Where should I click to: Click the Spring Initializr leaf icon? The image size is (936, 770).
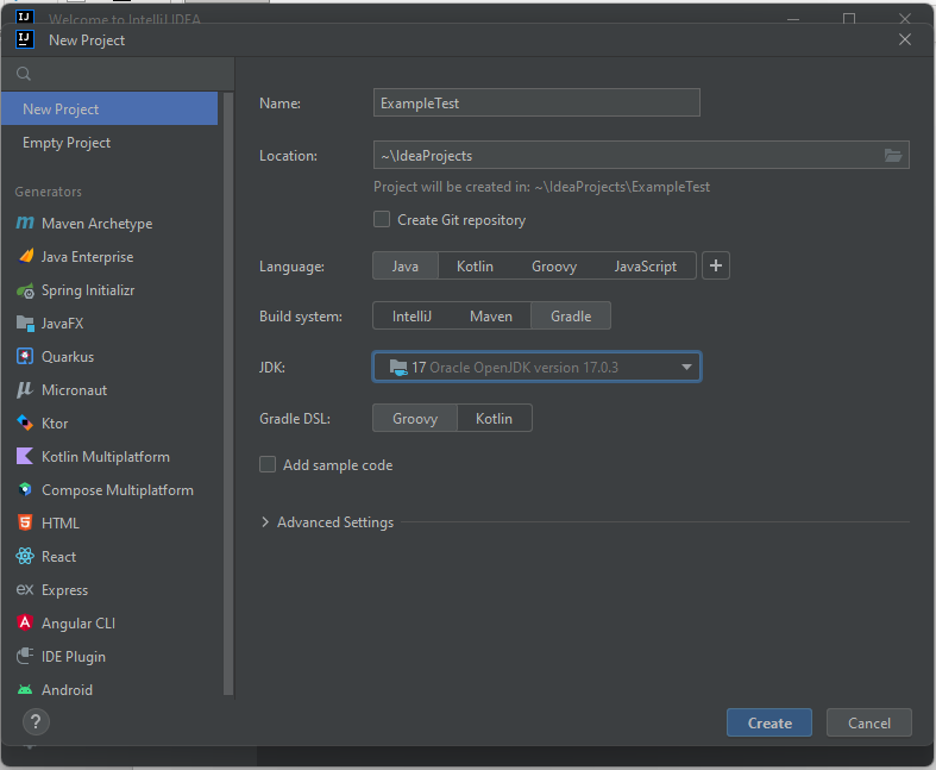pyautogui.click(x=25, y=291)
